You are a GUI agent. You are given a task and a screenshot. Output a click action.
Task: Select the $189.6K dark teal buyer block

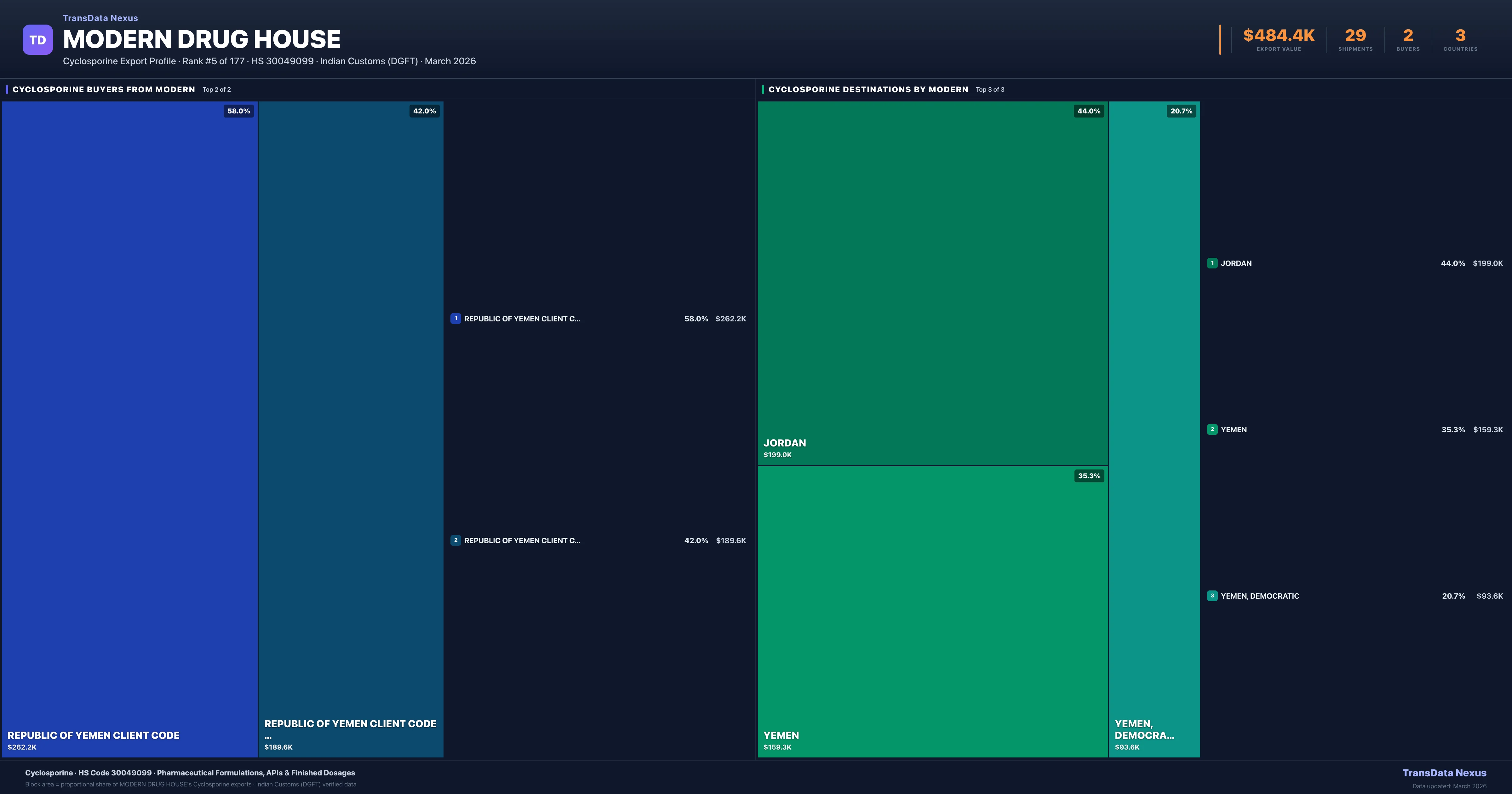pyautogui.click(x=350, y=429)
